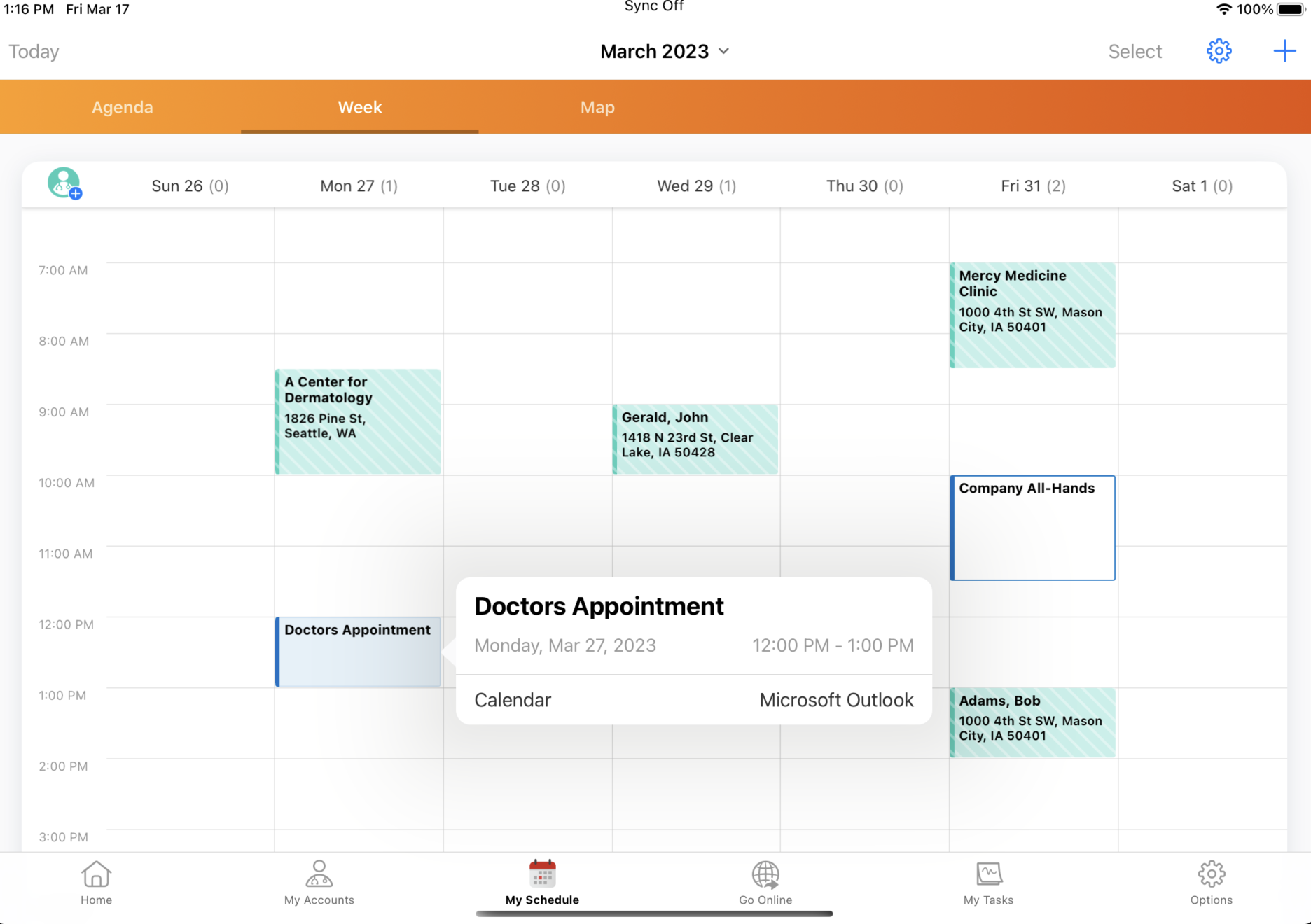Toggle Sync Off at the top
This screenshot has width=1311, height=924.
pyautogui.click(x=653, y=7)
